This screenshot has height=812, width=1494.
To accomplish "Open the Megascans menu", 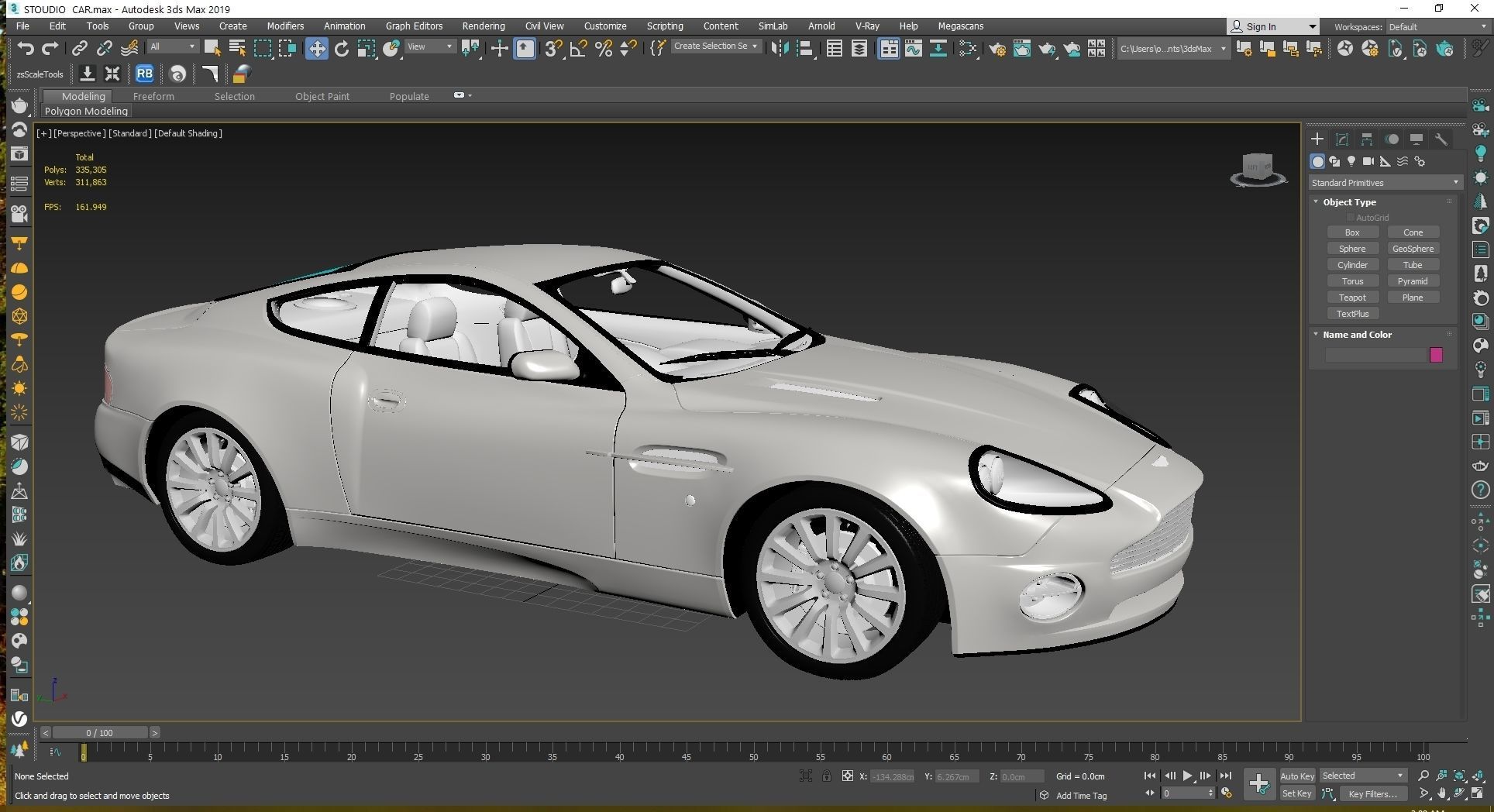I will (960, 26).
